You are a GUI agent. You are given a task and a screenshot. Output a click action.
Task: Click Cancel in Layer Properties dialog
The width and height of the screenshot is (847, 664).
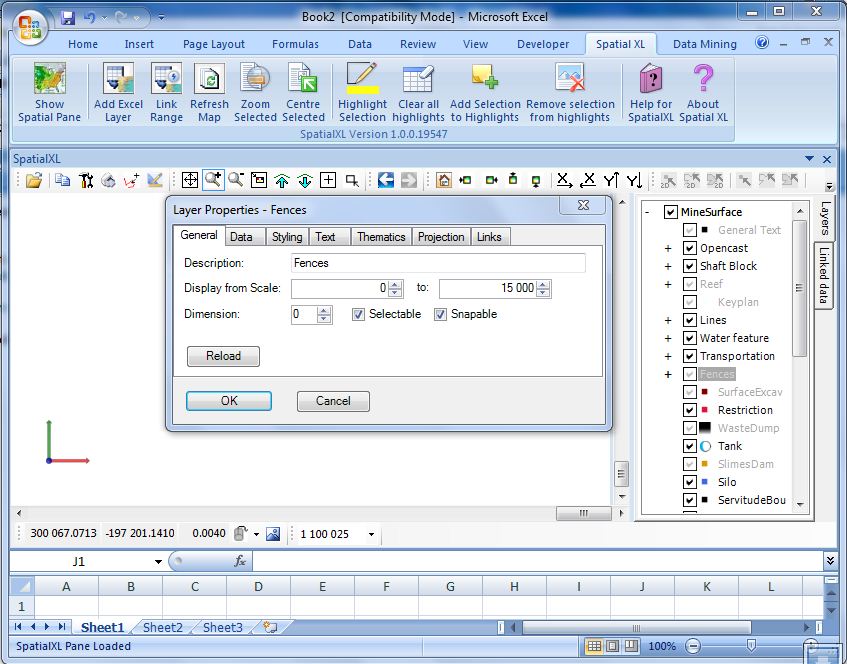coord(333,401)
